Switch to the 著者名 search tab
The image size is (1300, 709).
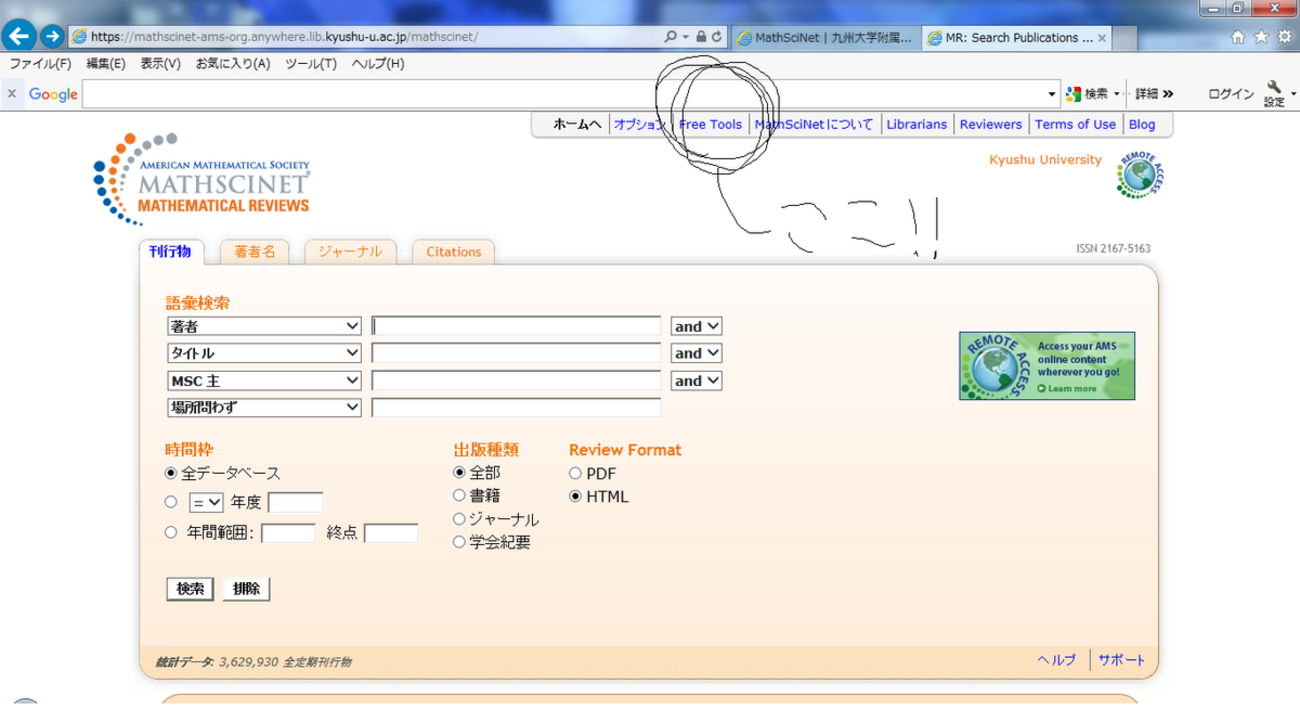pyautogui.click(x=255, y=252)
